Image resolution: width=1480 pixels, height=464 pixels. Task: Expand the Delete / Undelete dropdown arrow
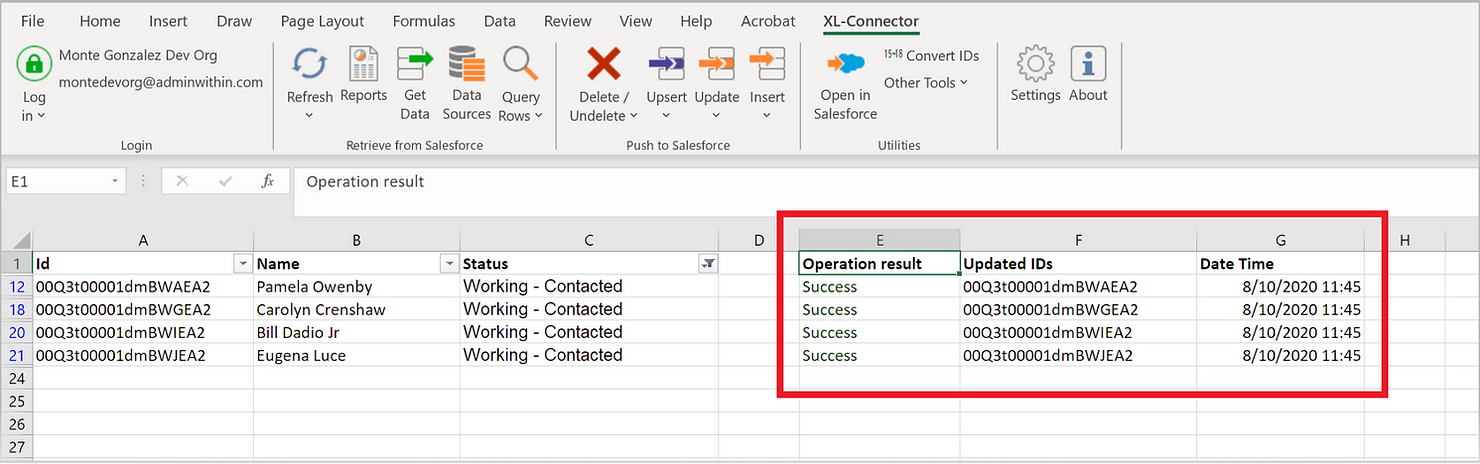tap(634, 116)
